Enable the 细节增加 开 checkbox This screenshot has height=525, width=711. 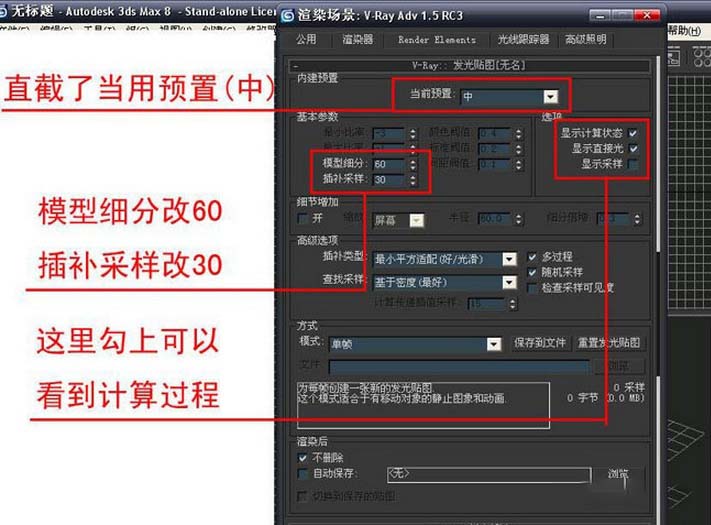click(302, 219)
